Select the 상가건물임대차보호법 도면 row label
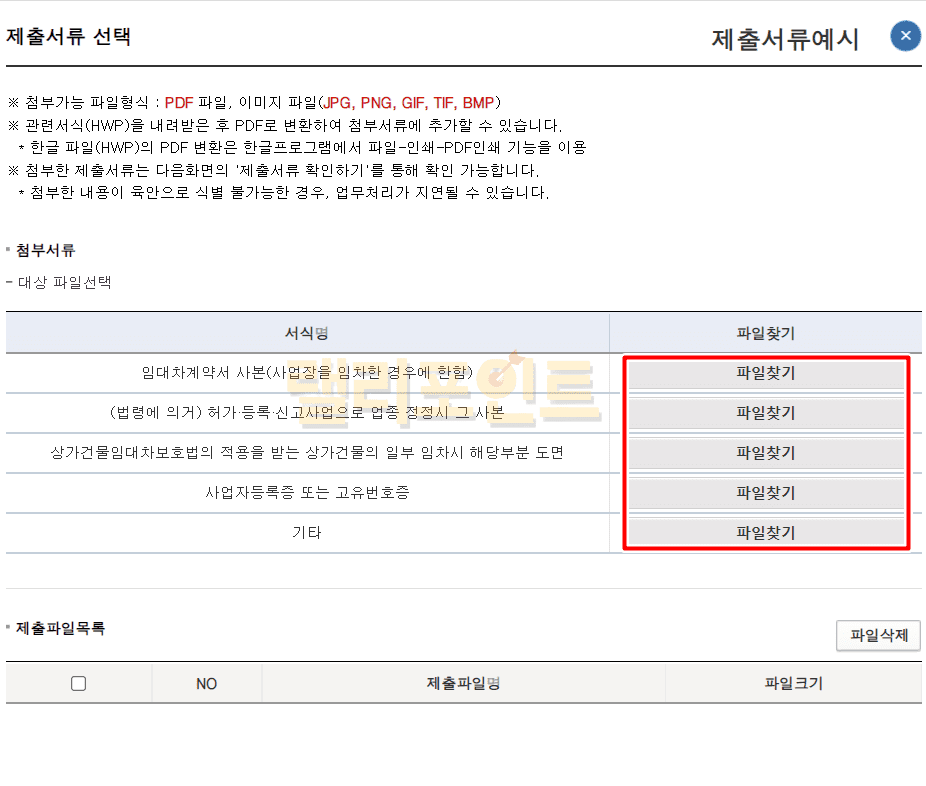 [x=307, y=453]
